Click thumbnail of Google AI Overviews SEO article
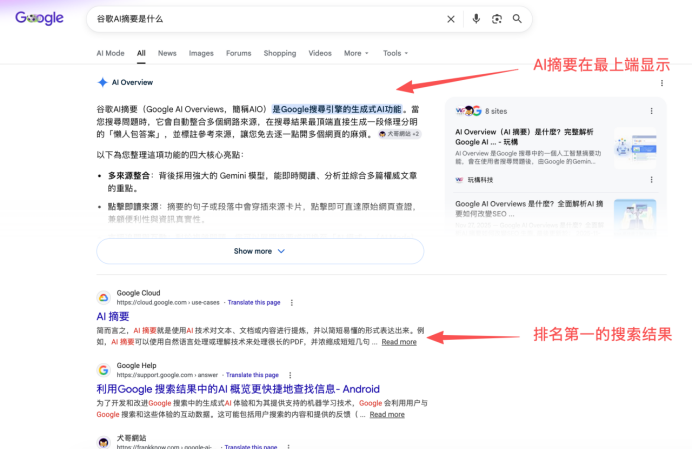692x449 pixels. pos(635,215)
